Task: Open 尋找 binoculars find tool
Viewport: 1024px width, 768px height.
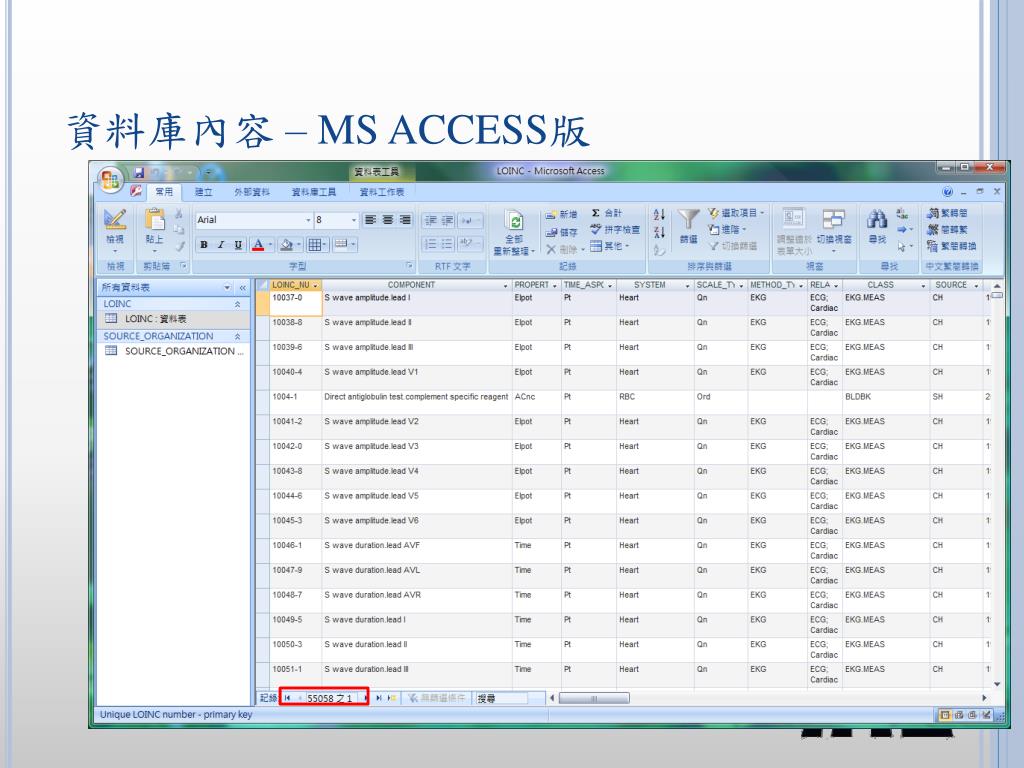Action: [x=877, y=226]
